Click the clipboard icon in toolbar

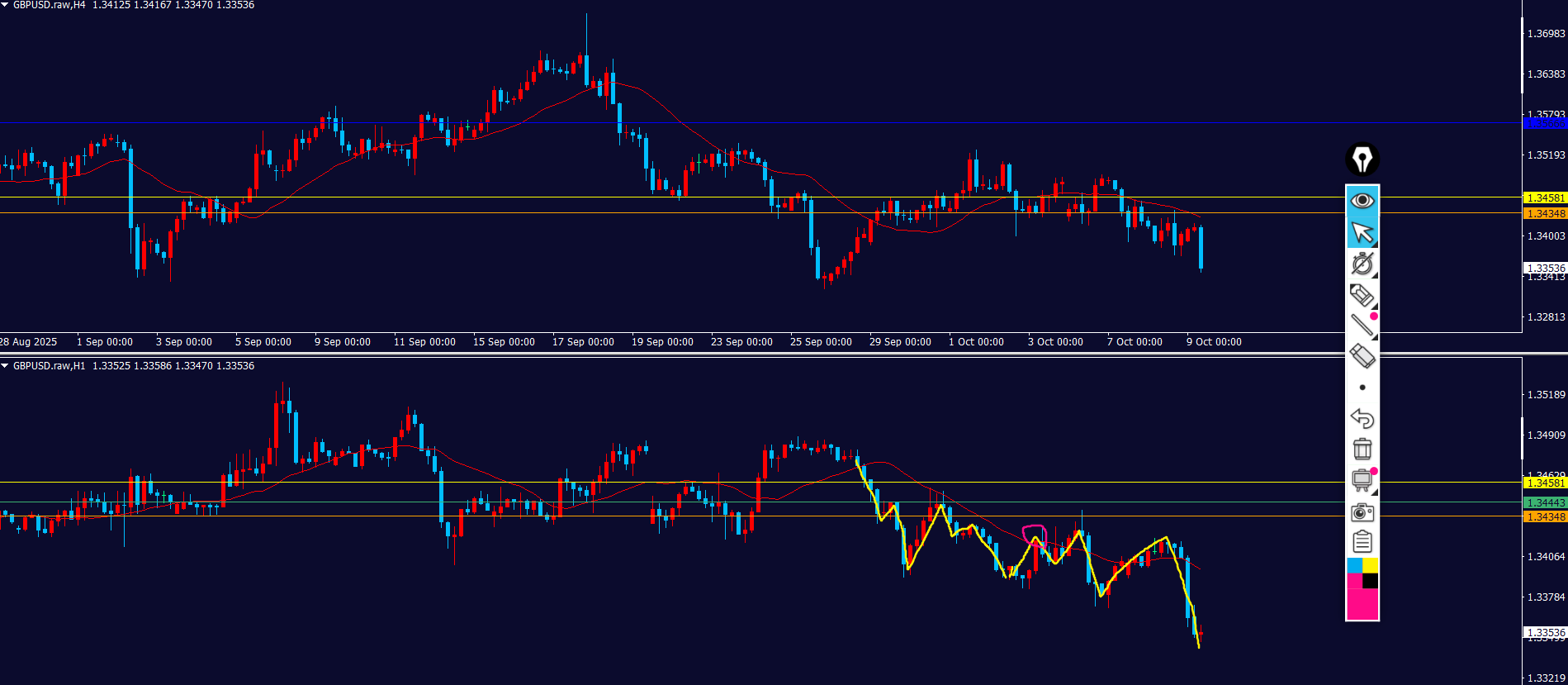click(x=1362, y=542)
